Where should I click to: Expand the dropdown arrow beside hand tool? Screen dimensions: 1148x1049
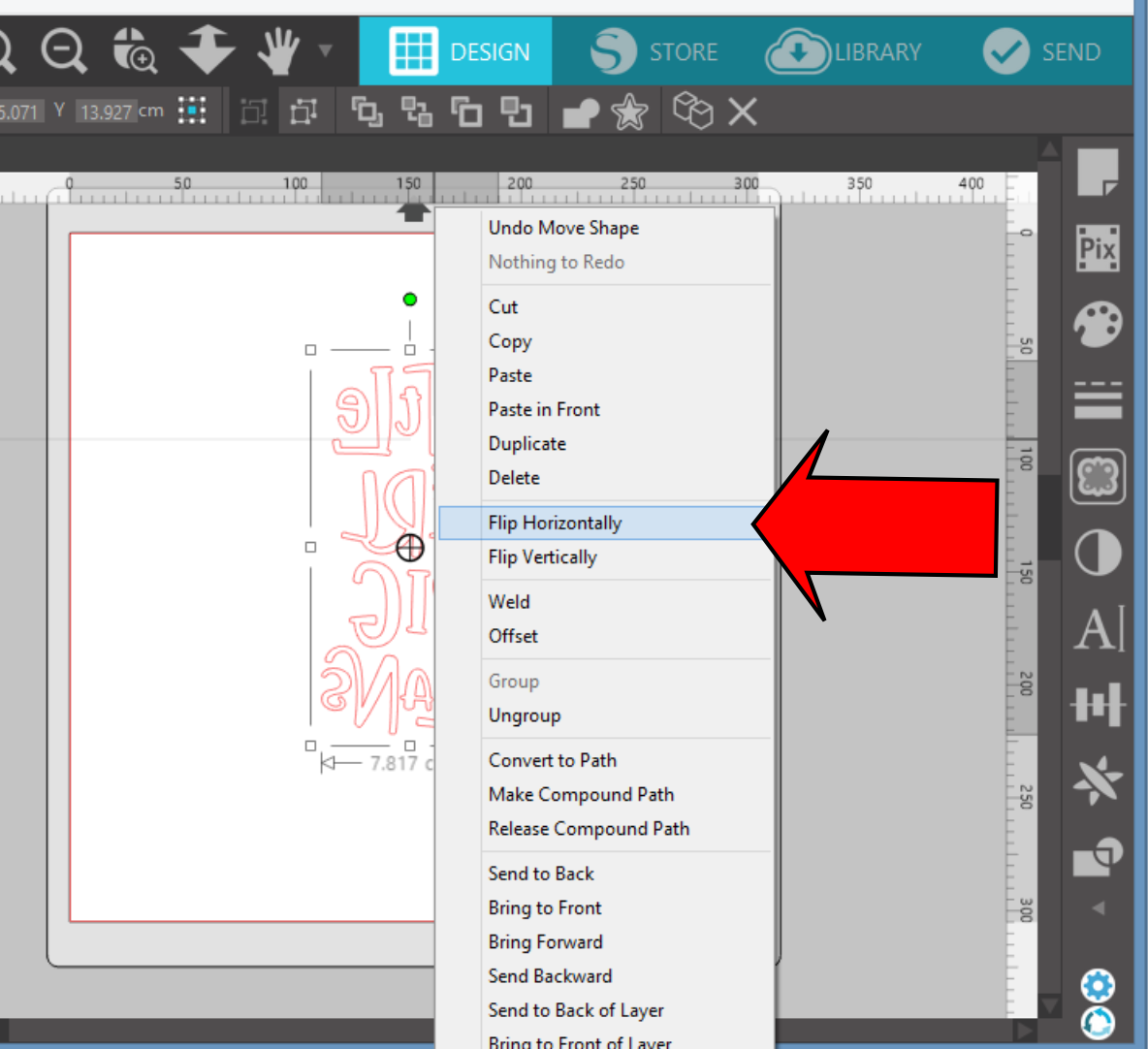326,50
